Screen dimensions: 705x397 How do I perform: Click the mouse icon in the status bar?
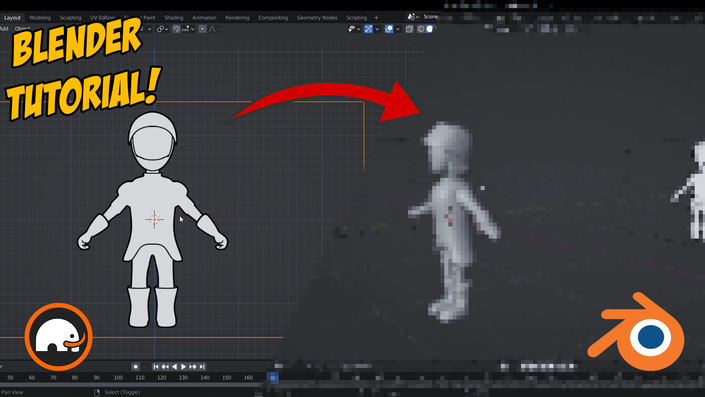97,393
